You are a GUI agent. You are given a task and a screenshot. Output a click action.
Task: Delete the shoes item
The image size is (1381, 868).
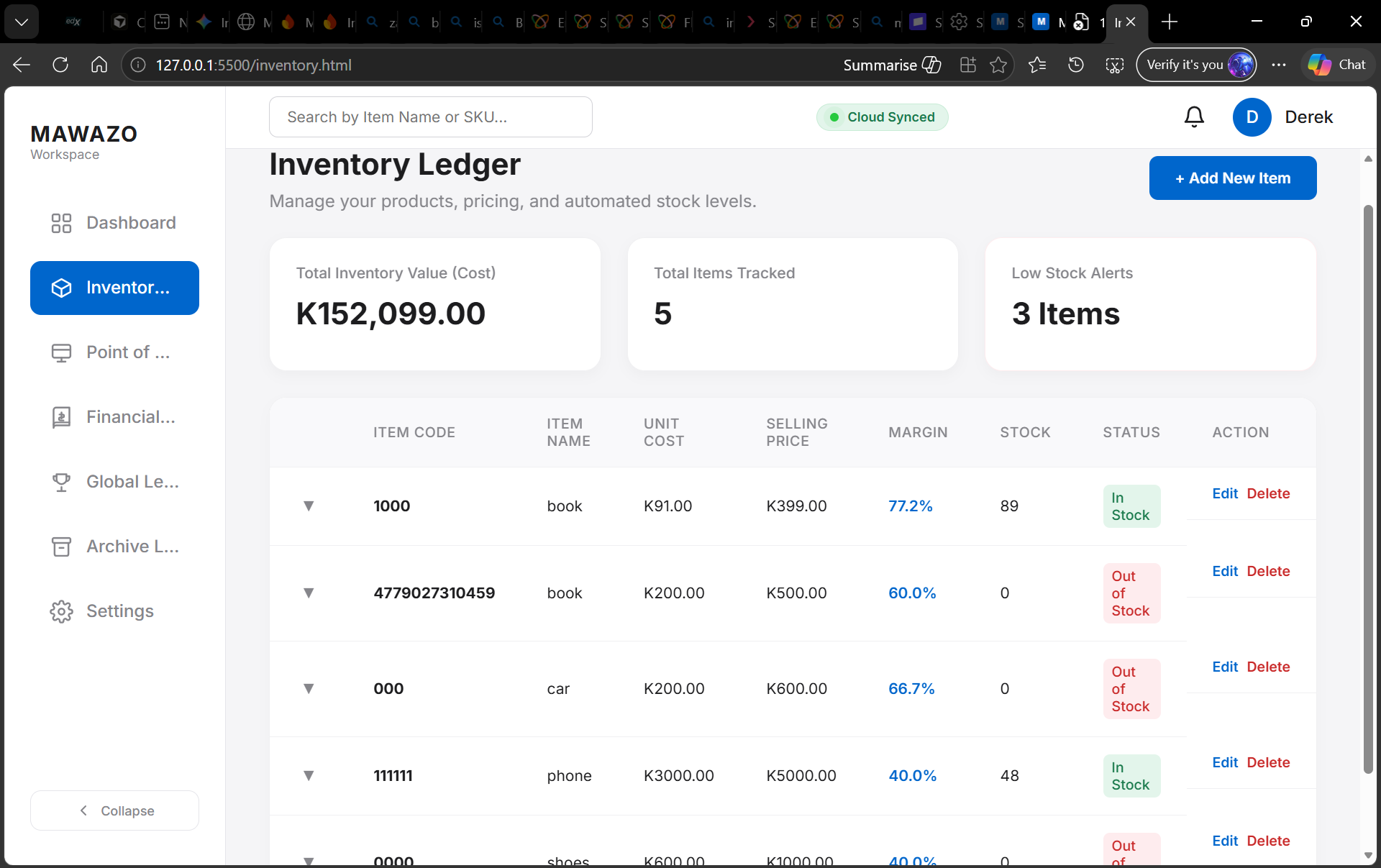[1268, 841]
